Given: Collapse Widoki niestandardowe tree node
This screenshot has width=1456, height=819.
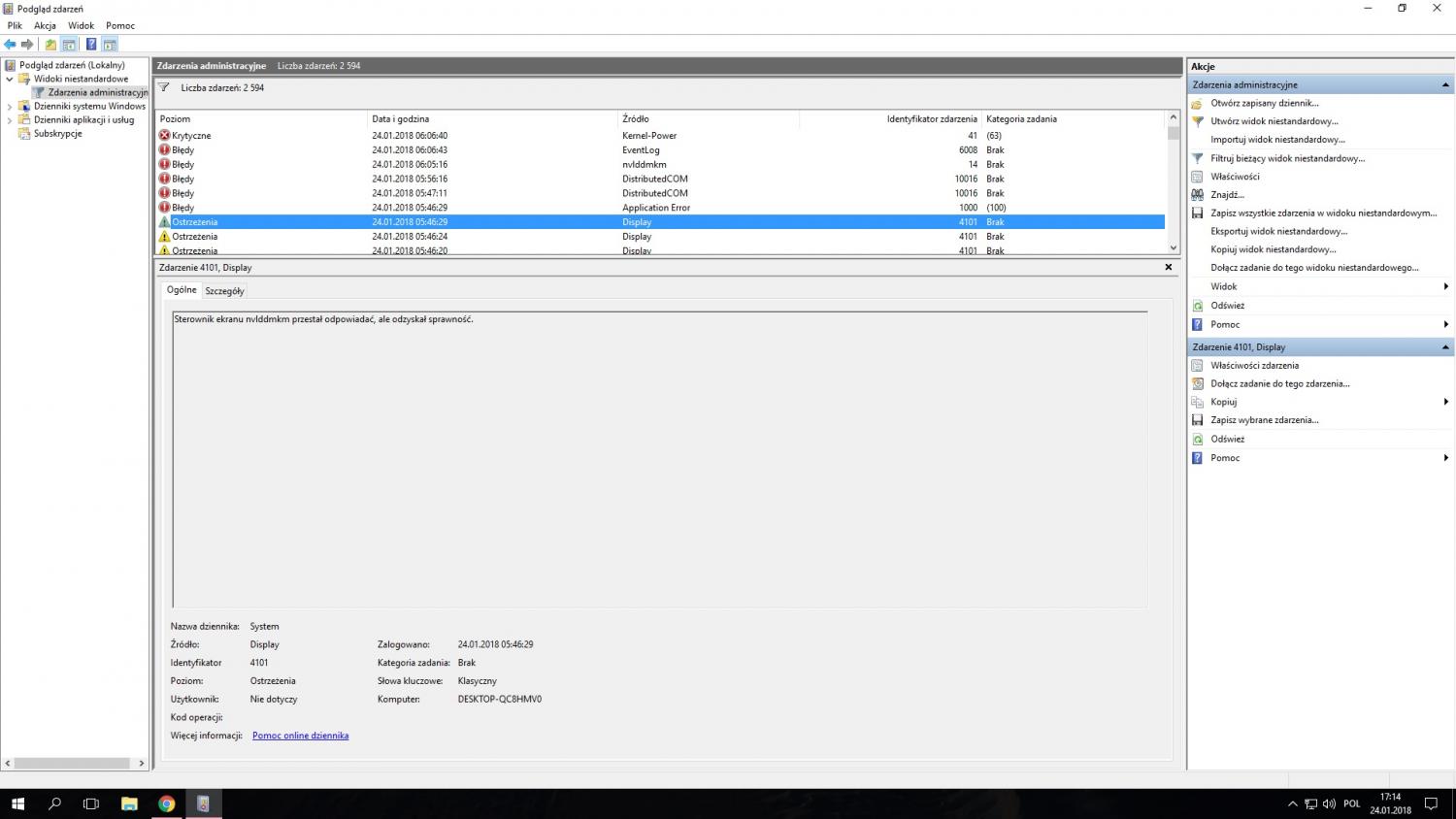Looking at the screenshot, I should (x=10, y=80).
